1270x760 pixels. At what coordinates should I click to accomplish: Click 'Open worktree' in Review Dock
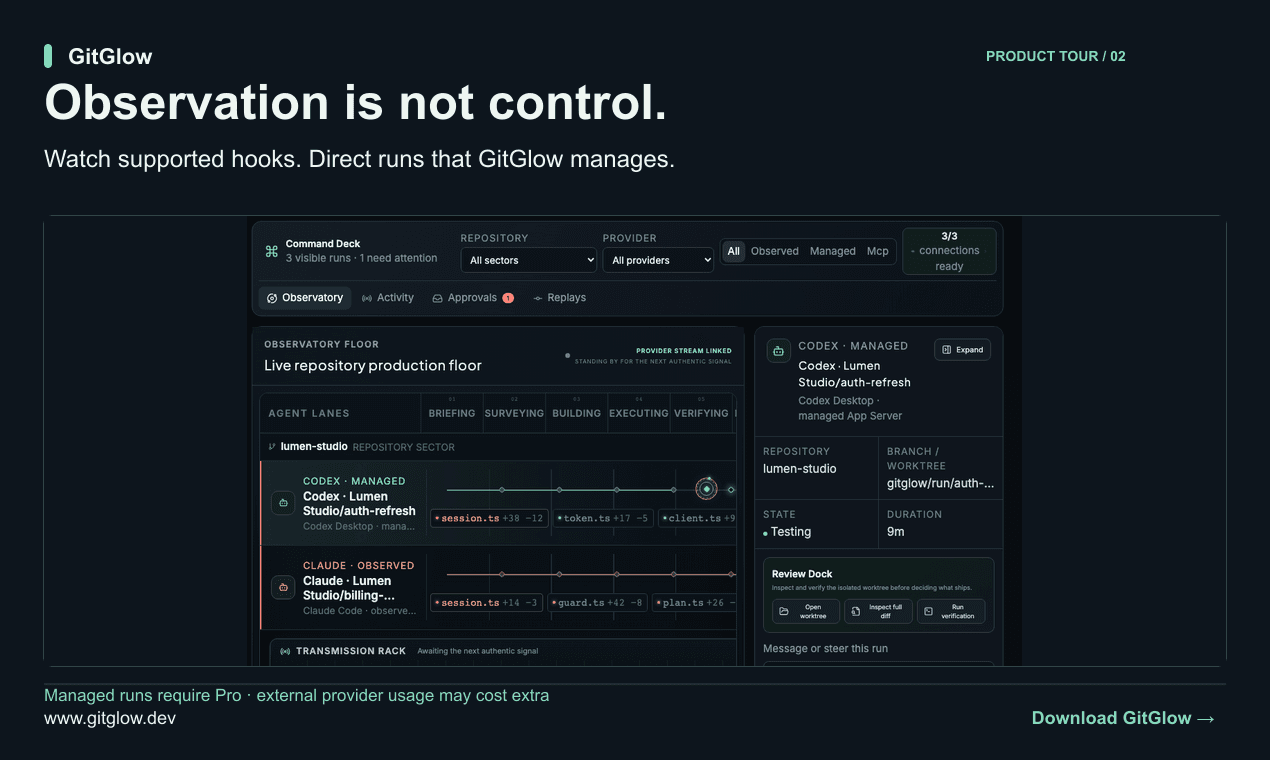[806, 611]
